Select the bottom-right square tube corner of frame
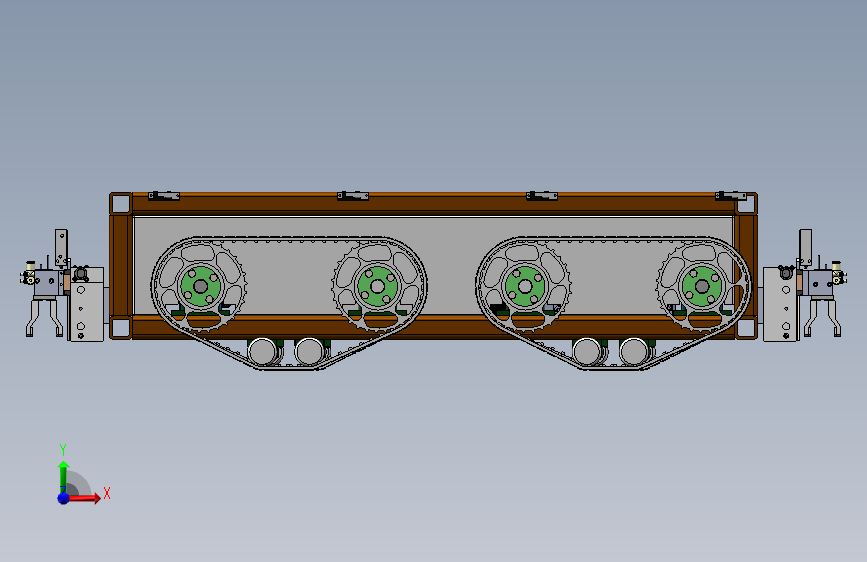867x562 pixels. [746, 328]
